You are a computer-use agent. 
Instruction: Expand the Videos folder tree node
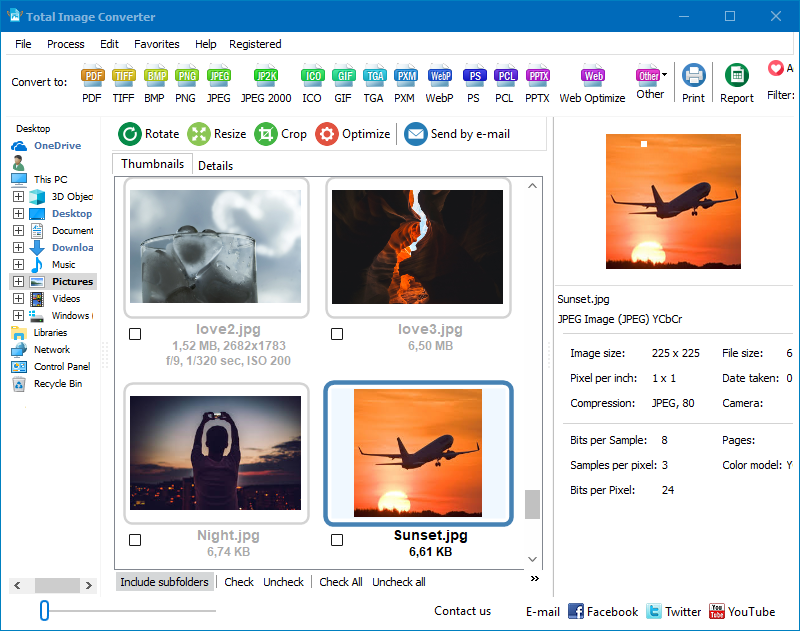[18, 298]
